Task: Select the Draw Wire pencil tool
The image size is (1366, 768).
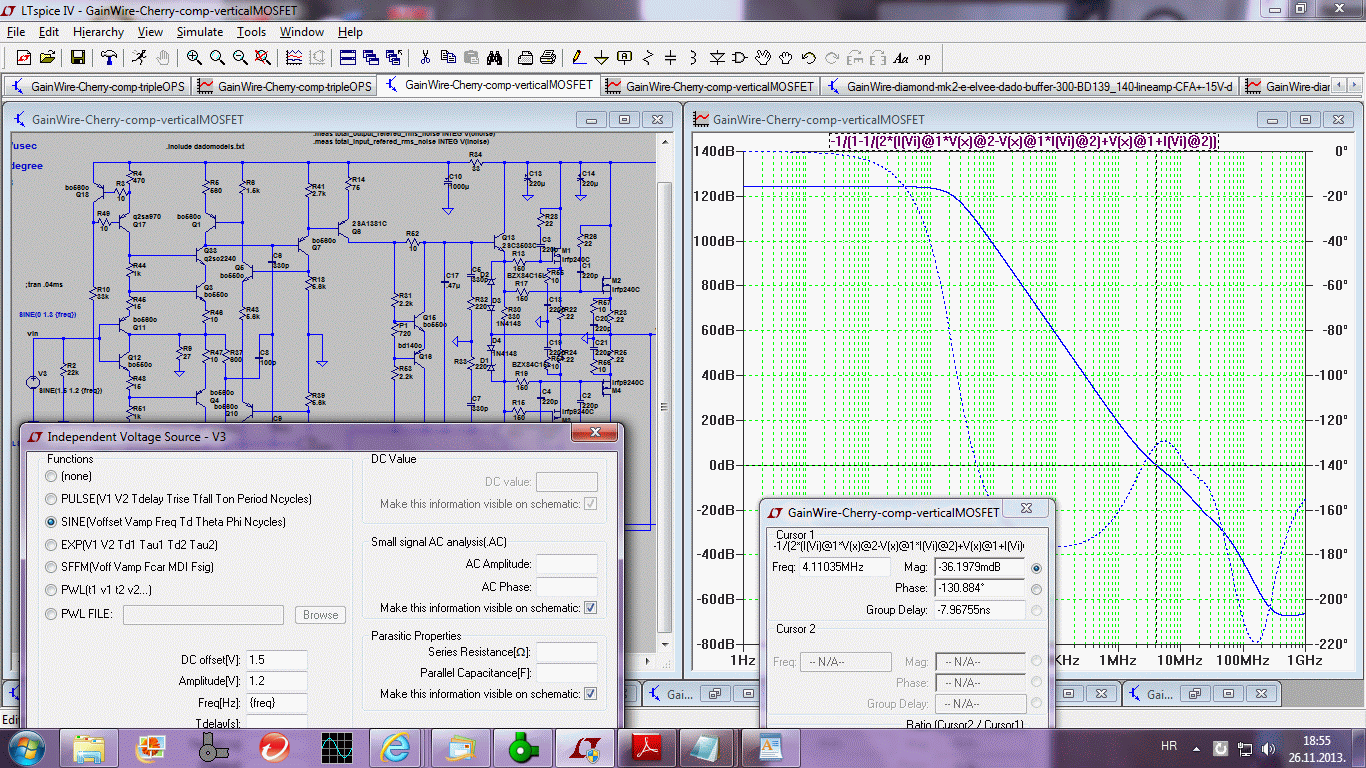Action: pos(579,57)
